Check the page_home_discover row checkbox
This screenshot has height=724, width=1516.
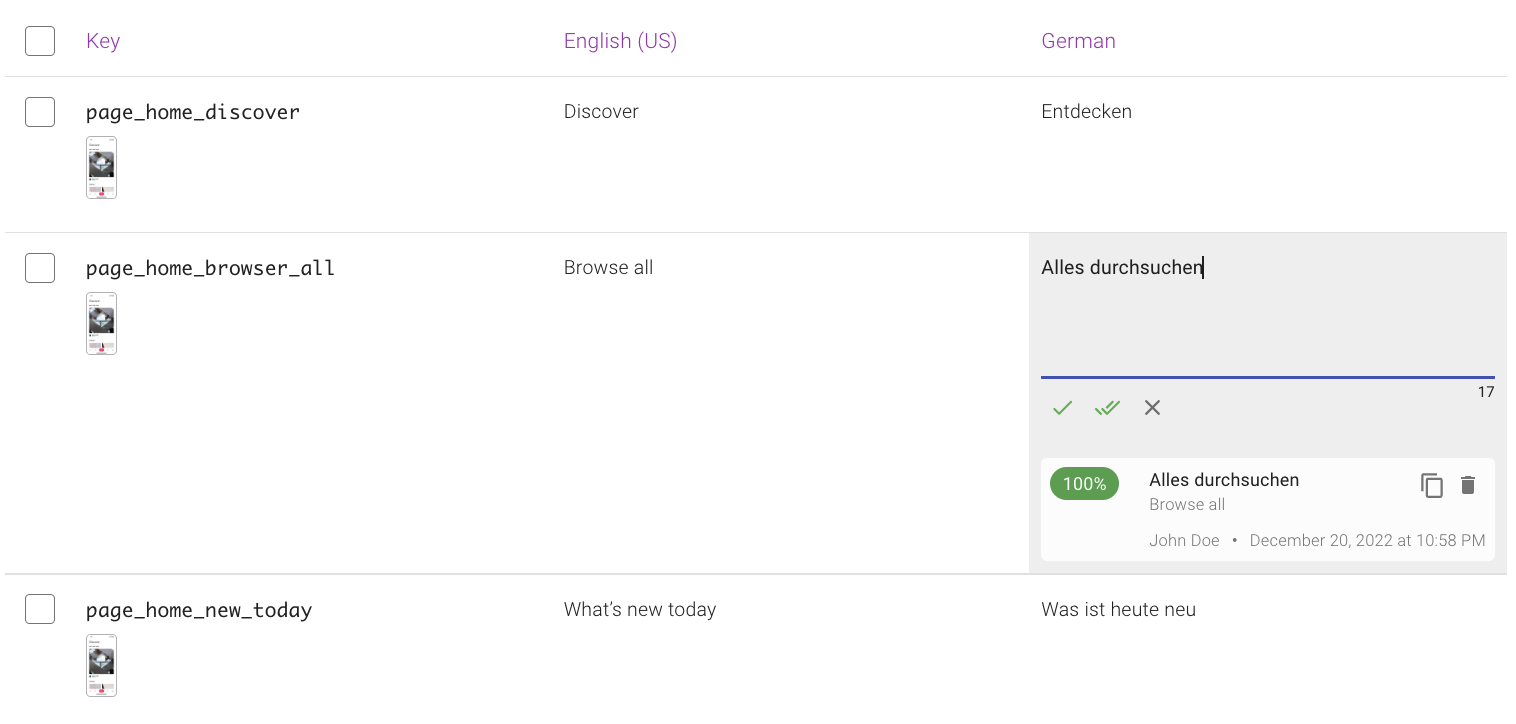[x=40, y=112]
